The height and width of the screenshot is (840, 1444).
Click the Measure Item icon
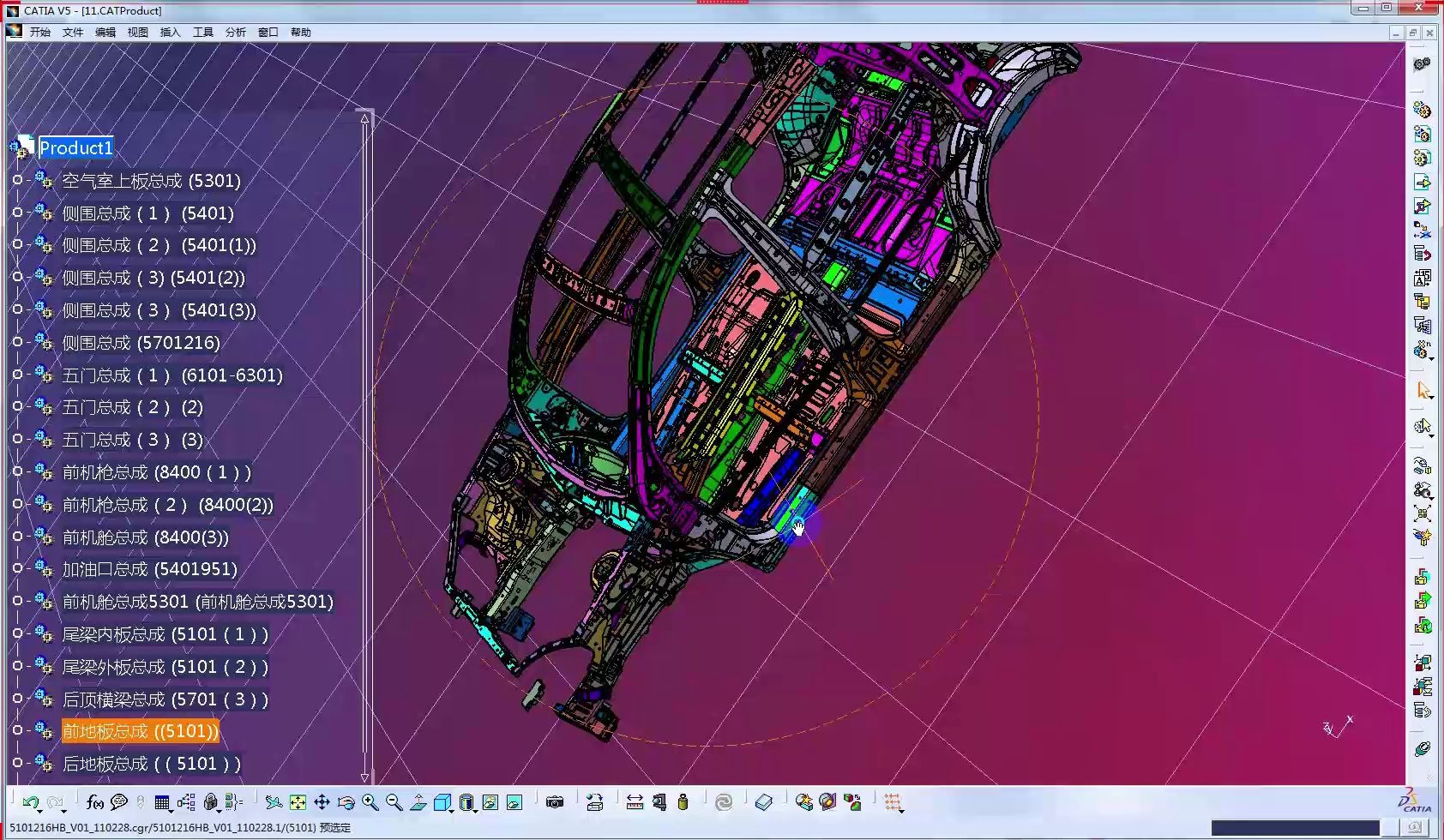[x=659, y=802]
